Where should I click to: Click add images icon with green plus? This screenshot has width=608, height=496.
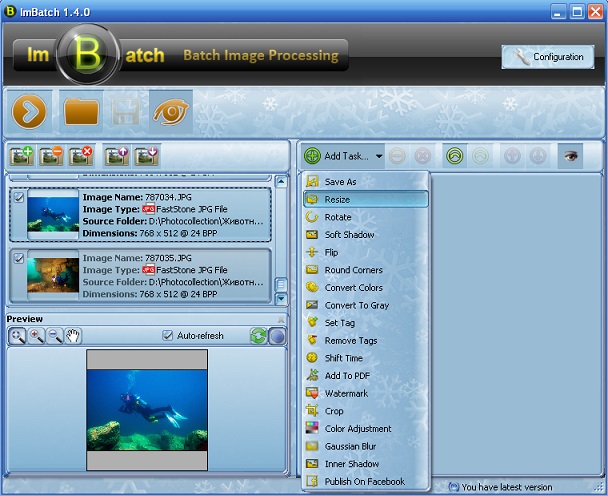(x=22, y=156)
